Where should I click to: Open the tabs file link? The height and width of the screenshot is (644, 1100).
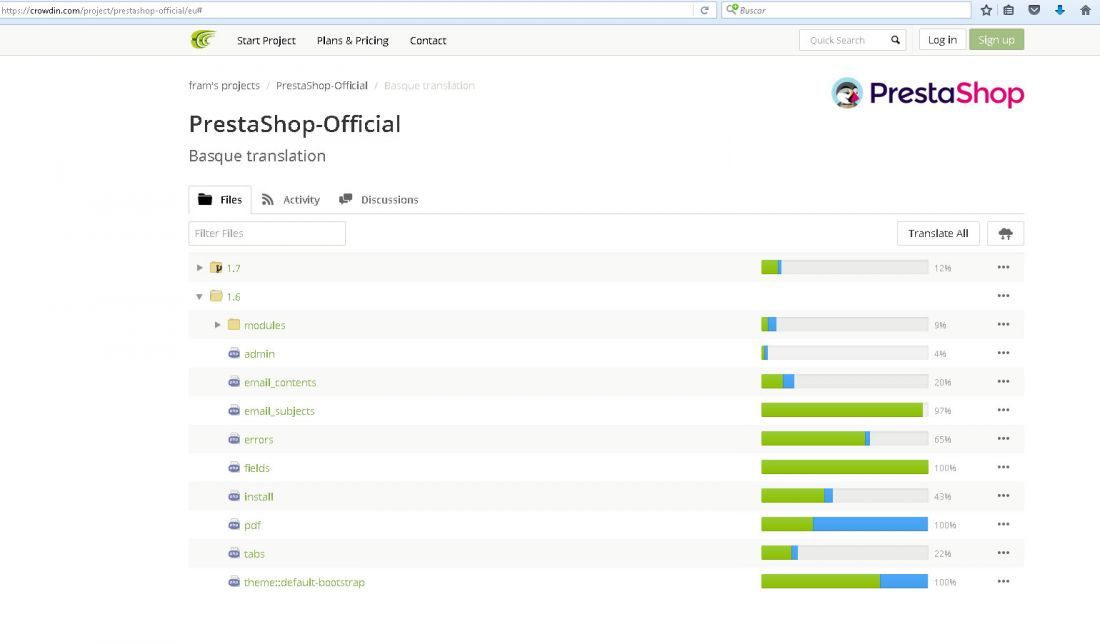(254, 554)
